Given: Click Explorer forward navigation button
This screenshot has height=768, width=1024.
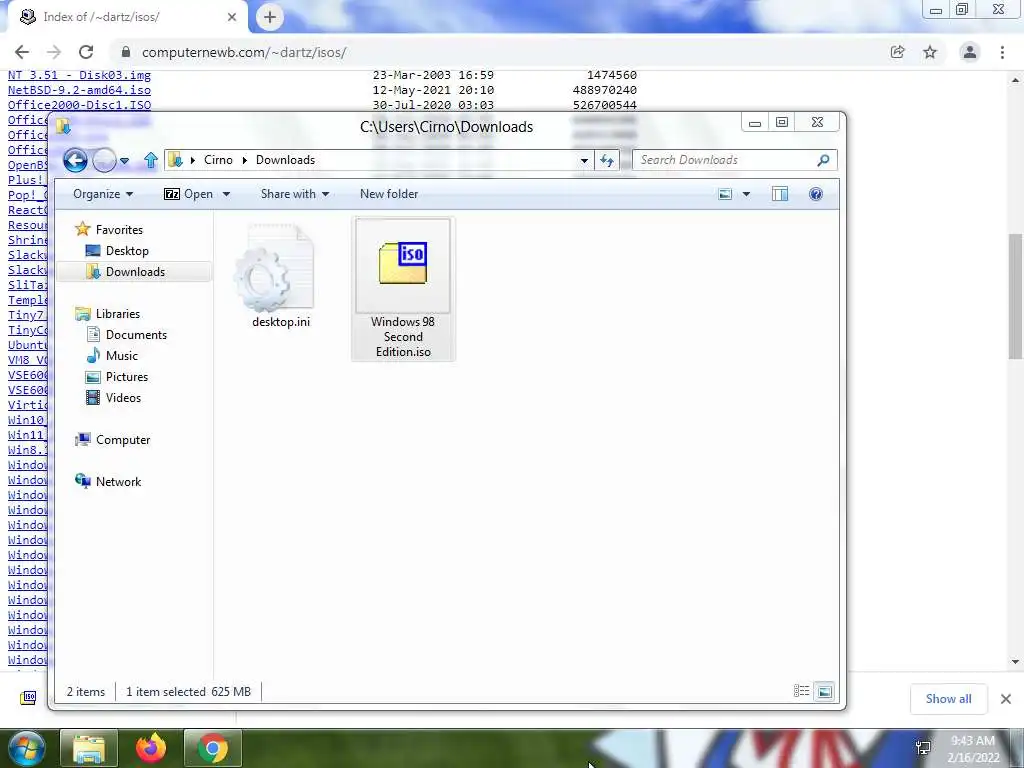Looking at the screenshot, I should pos(104,160).
